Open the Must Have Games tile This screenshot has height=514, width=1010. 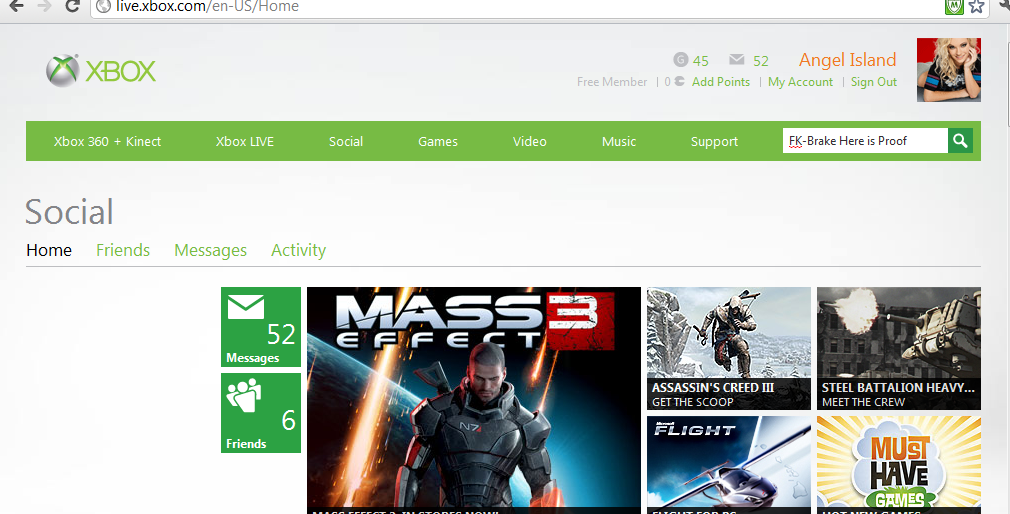899,465
